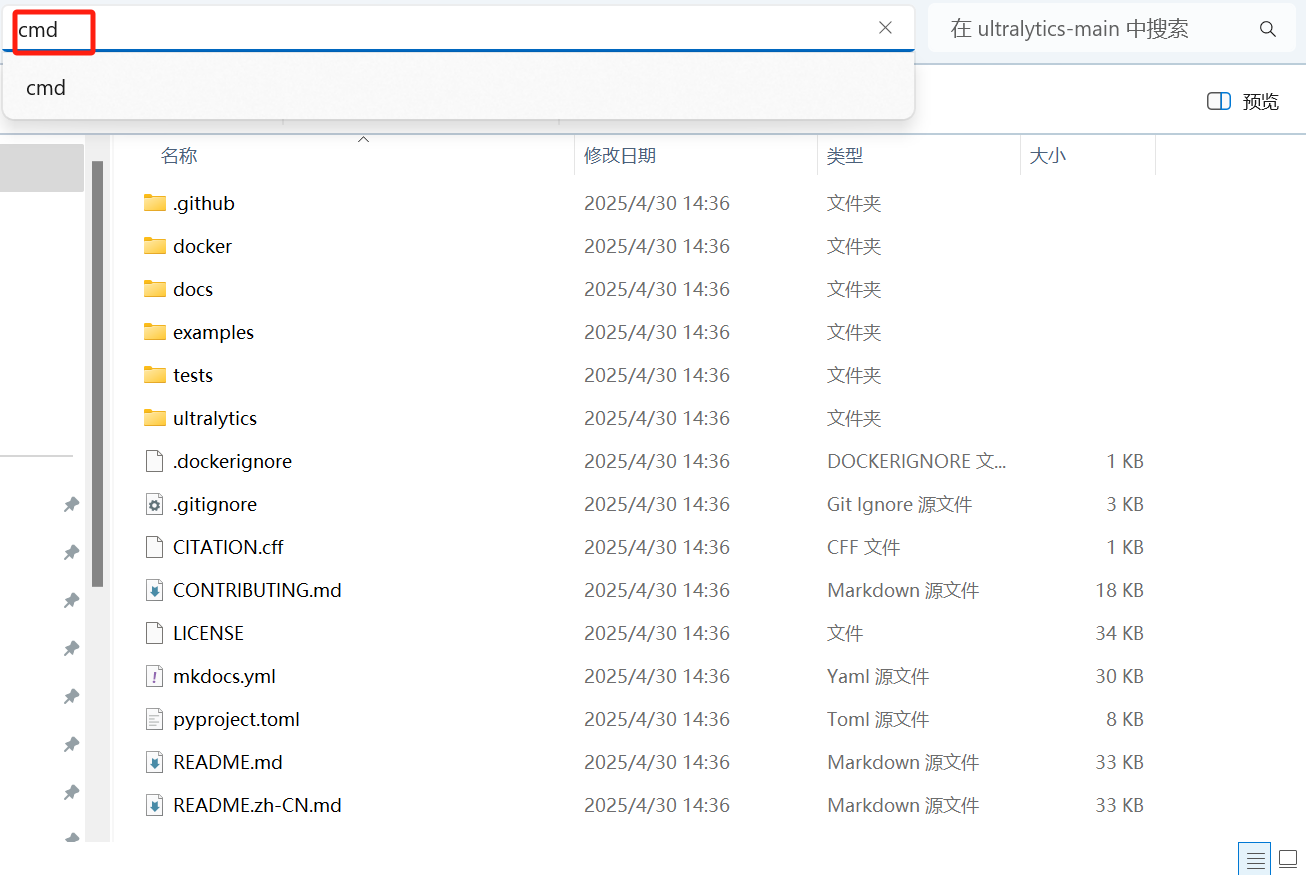Click the folder icon beside ultralytics

point(154,418)
